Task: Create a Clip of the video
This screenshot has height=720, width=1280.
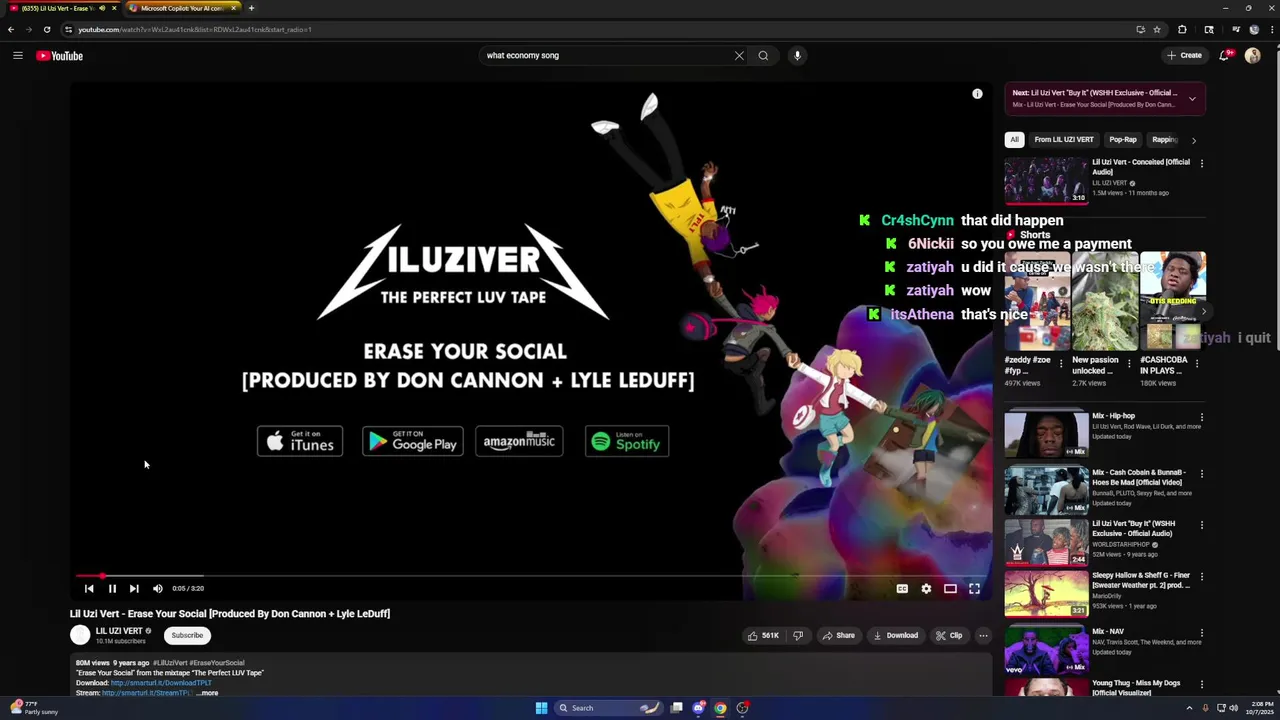Action: pyautogui.click(x=949, y=635)
